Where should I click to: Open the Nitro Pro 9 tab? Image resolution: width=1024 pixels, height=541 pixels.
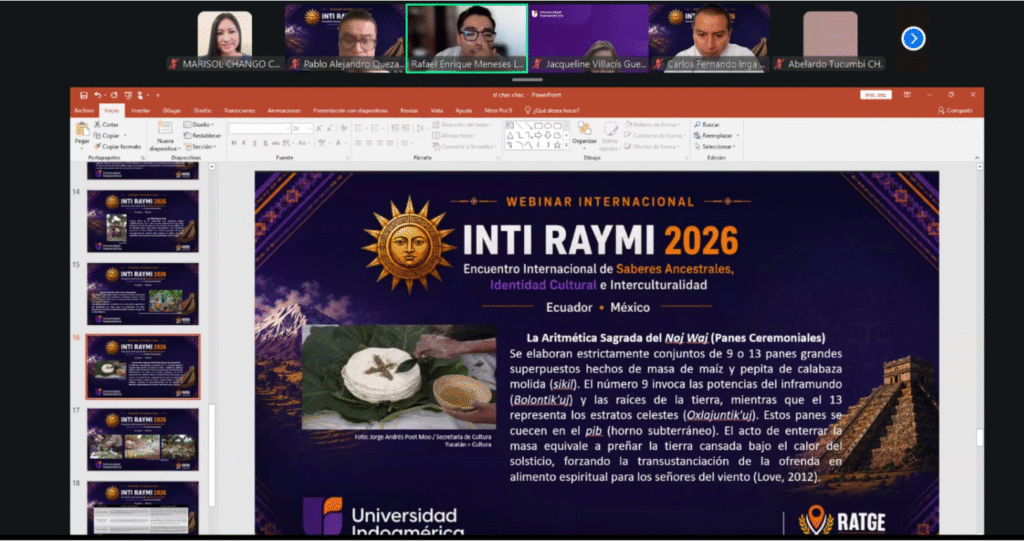tap(498, 110)
